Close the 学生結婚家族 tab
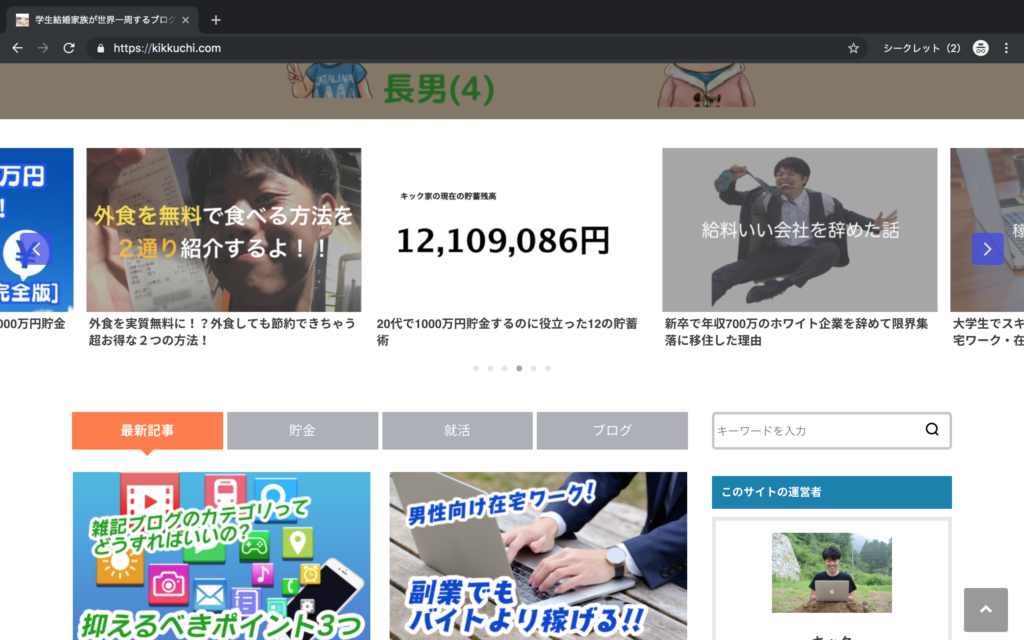The image size is (1024, 640). [x=185, y=20]
